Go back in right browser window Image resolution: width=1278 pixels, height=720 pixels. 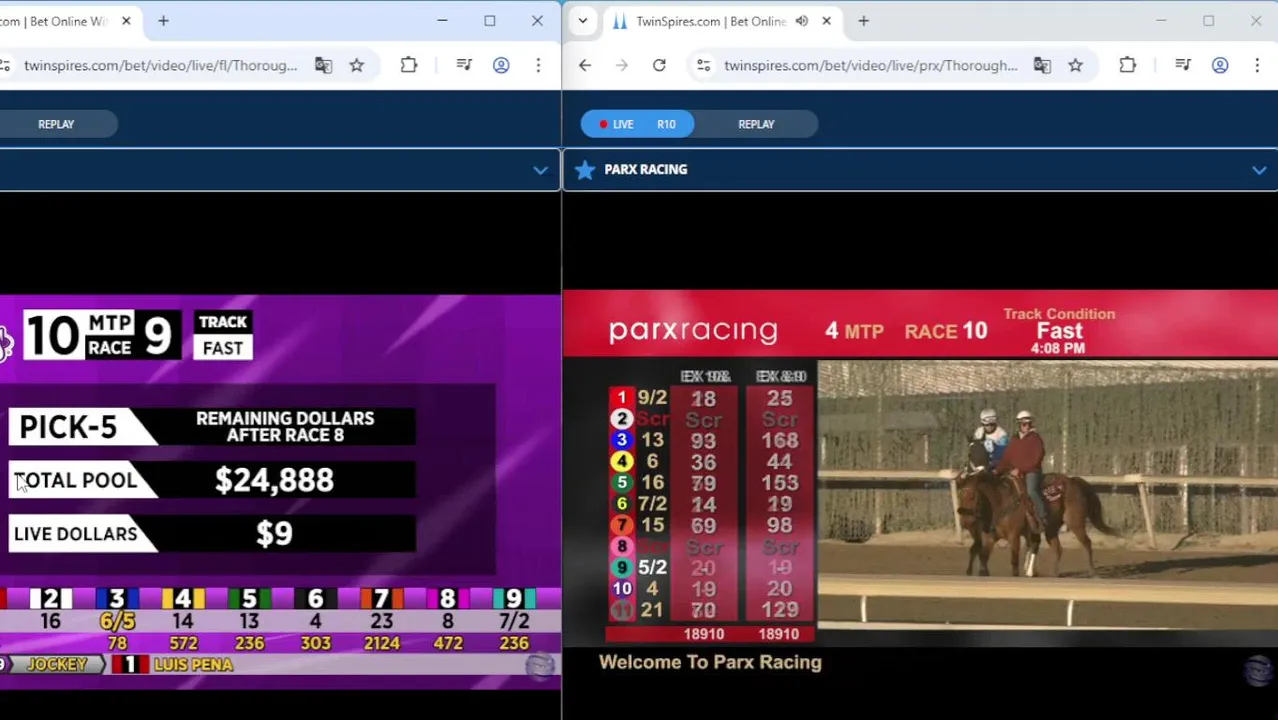(585, 65)
